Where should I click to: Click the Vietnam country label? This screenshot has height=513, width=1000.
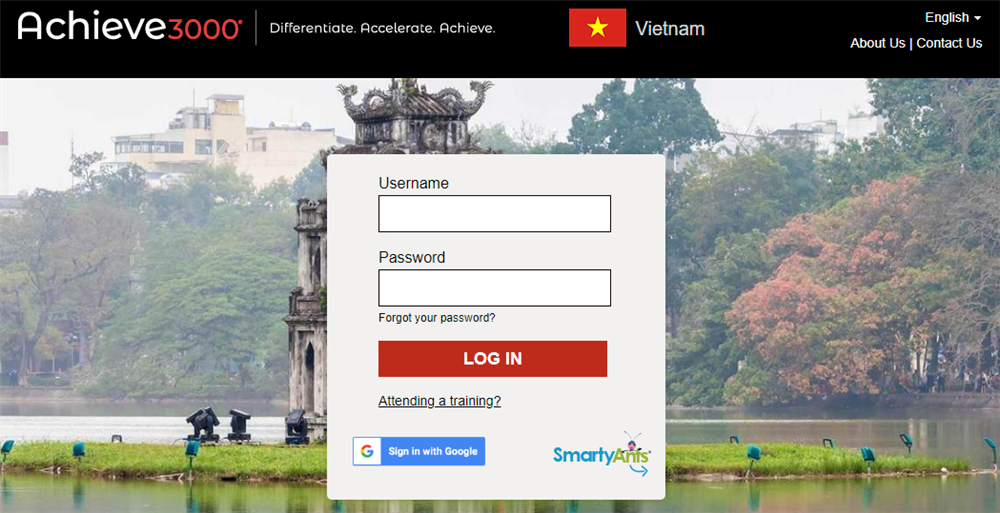point(670,28)
